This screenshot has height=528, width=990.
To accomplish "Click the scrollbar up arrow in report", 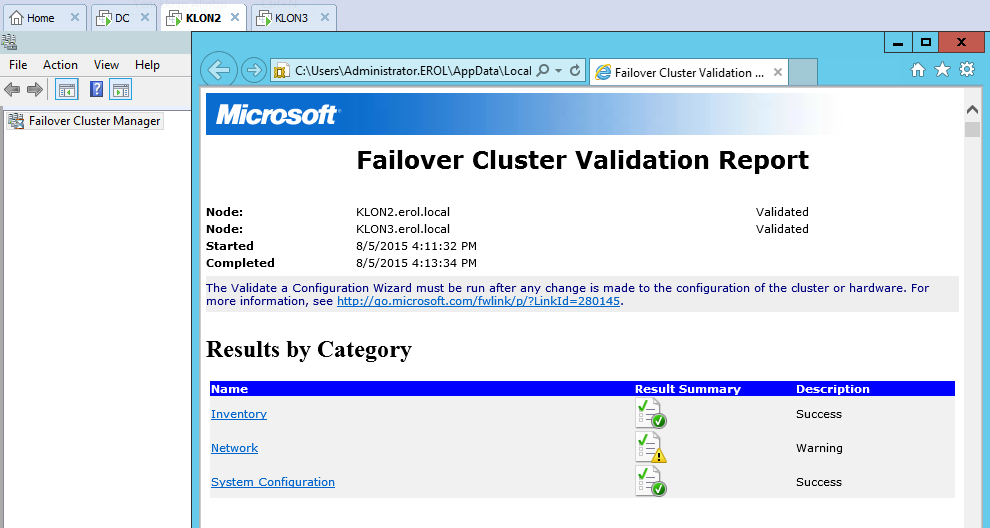I will tap(972, 109).
